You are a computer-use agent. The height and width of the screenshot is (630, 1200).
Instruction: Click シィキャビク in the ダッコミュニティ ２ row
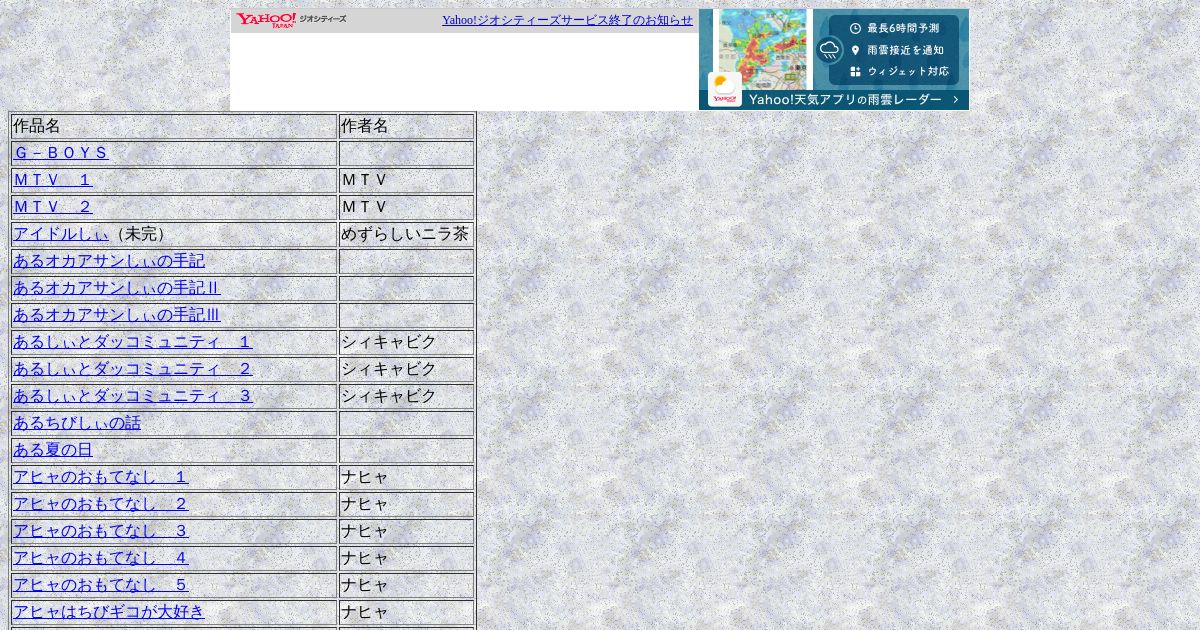[x=389, y=369]
